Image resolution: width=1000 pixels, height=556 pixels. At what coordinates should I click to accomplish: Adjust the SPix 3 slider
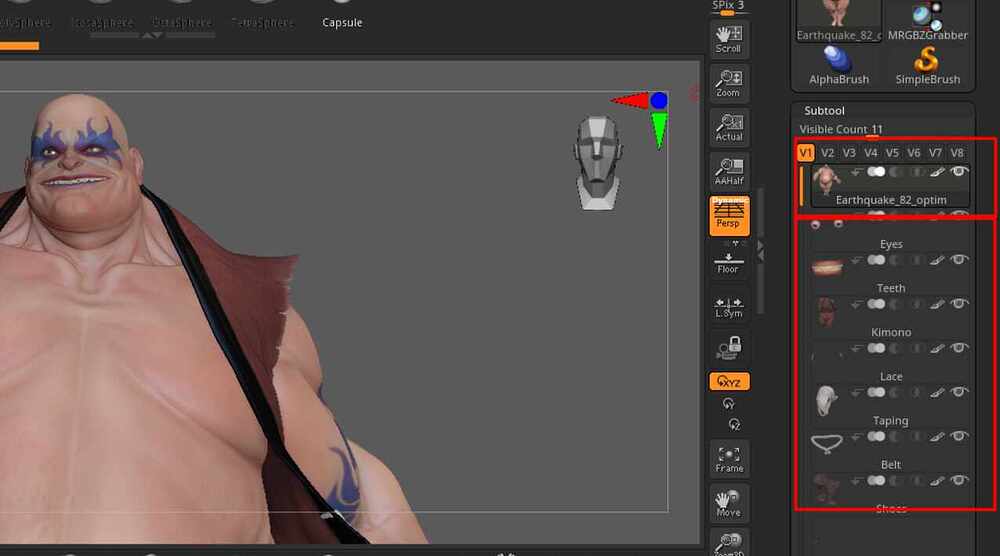pos(728,7)
